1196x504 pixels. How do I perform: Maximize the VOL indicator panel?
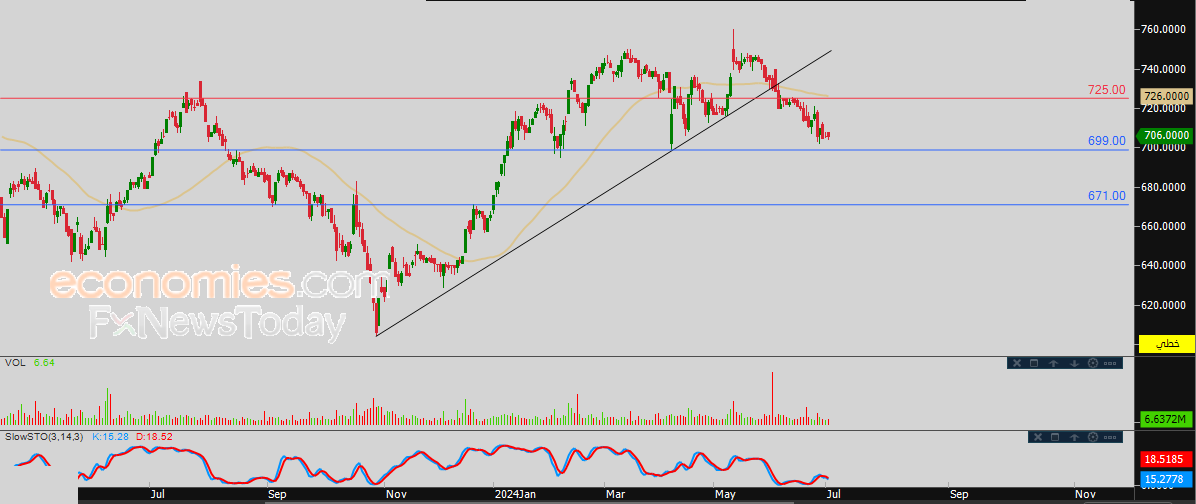(1035, 363)
